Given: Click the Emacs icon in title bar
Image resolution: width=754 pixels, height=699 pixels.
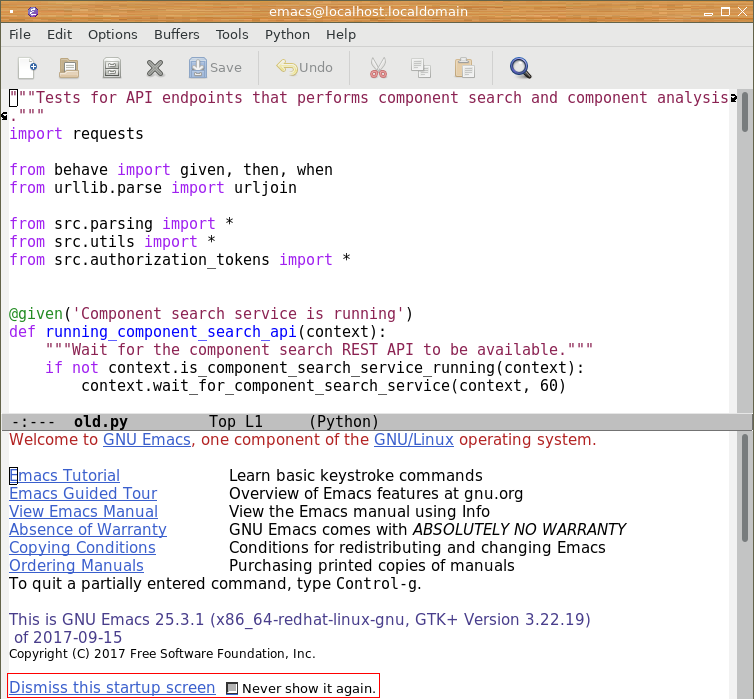Looking at the screenshot, I should pos(33,12).
